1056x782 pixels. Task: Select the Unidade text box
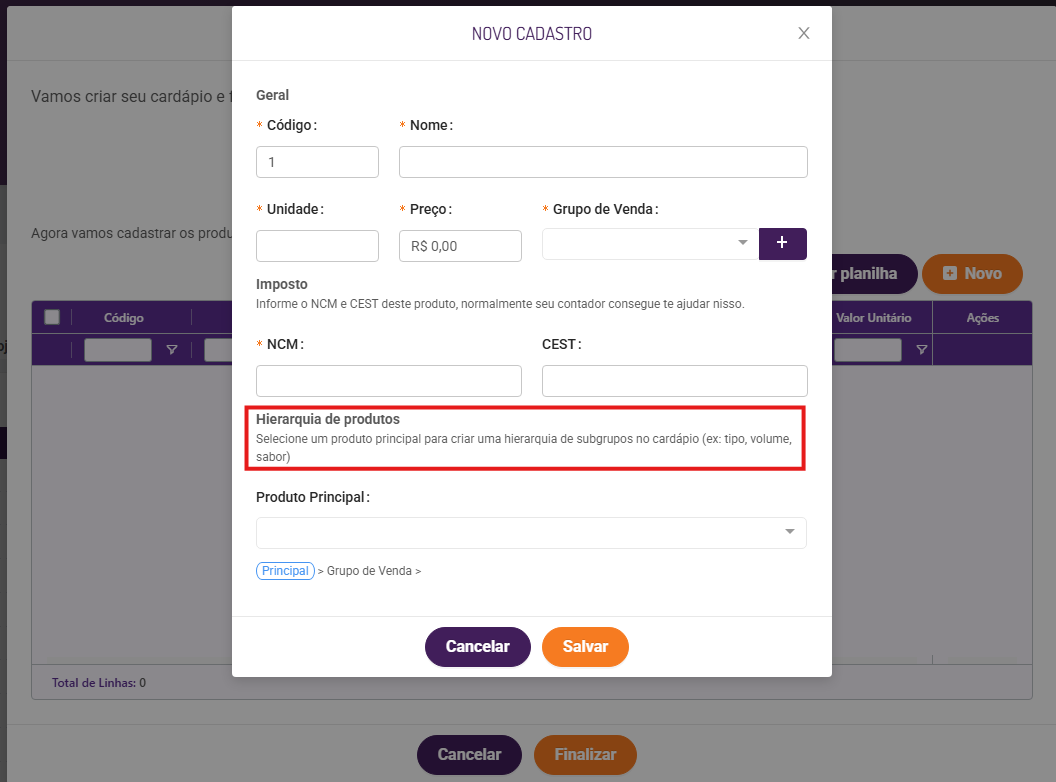317,246
